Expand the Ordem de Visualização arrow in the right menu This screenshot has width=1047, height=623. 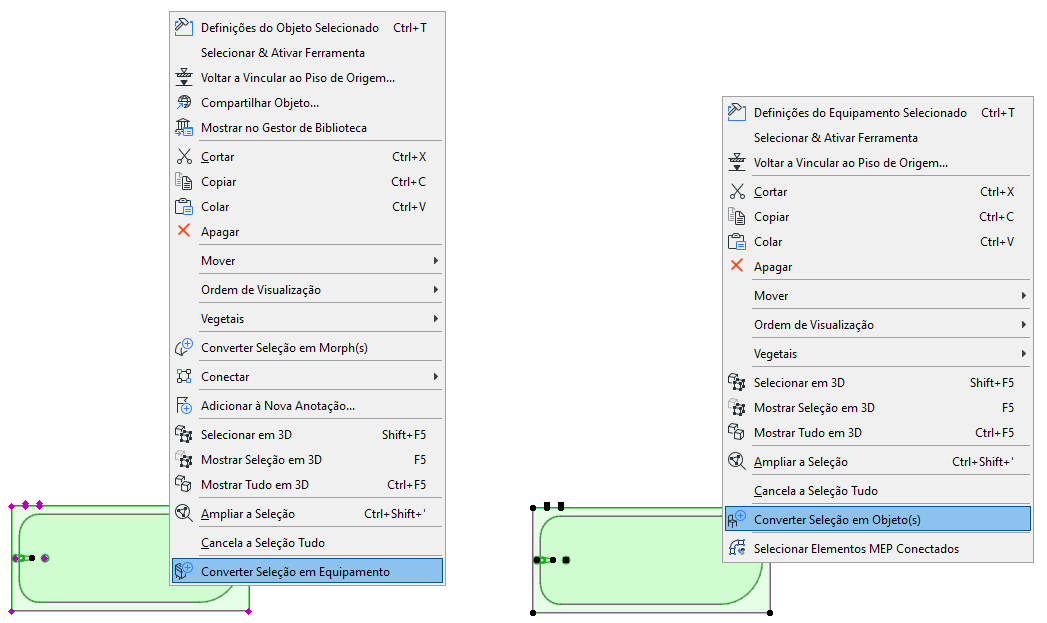click(1024, 325)
